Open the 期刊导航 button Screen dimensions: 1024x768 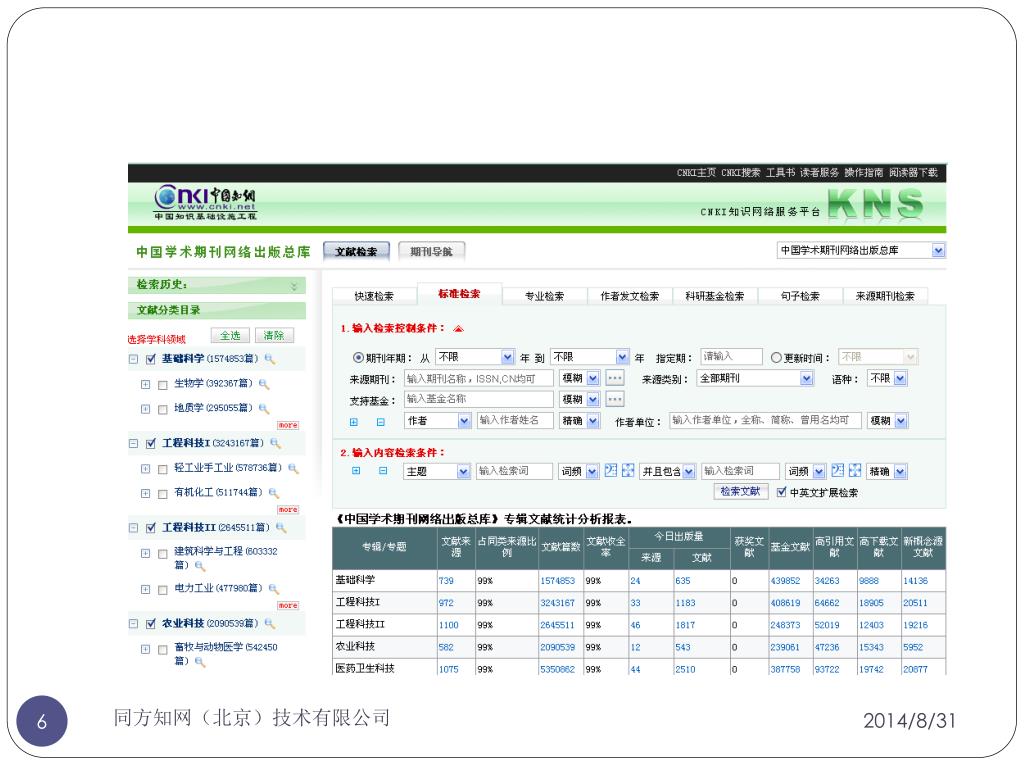click(431, 251)
